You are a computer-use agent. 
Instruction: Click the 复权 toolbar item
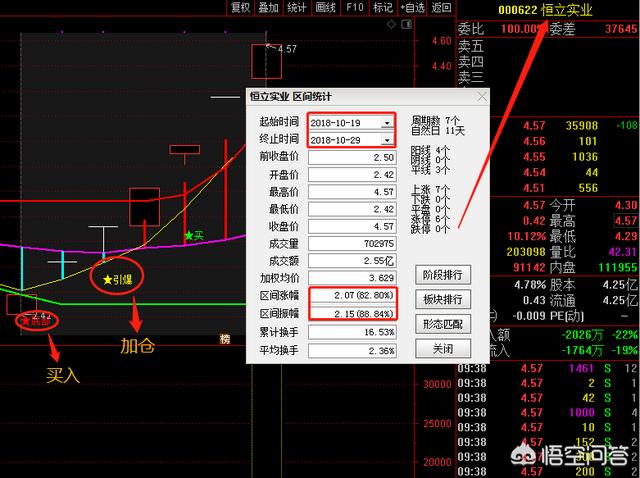[x=240, y=7]
